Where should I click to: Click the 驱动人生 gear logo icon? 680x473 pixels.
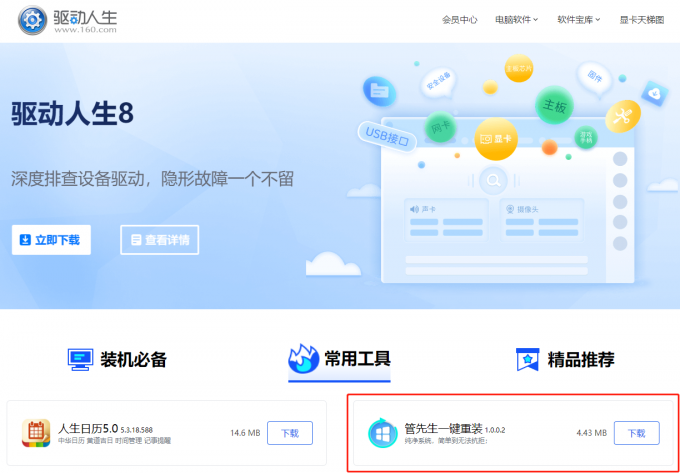tap(32, 20)
